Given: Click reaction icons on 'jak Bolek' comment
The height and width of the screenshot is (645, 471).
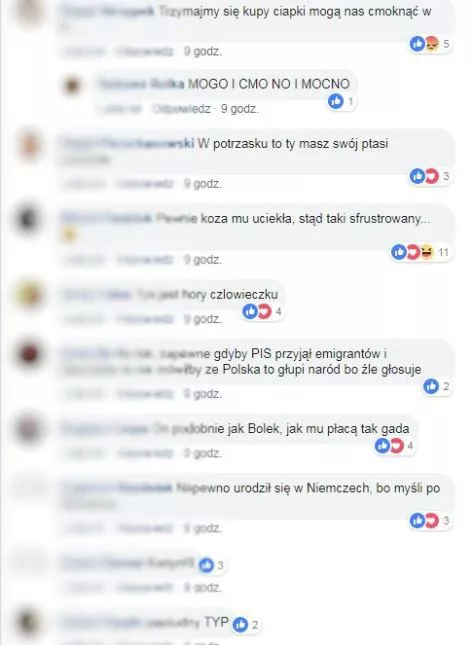Looking at the screenshot, I should [x=389, y=445].
